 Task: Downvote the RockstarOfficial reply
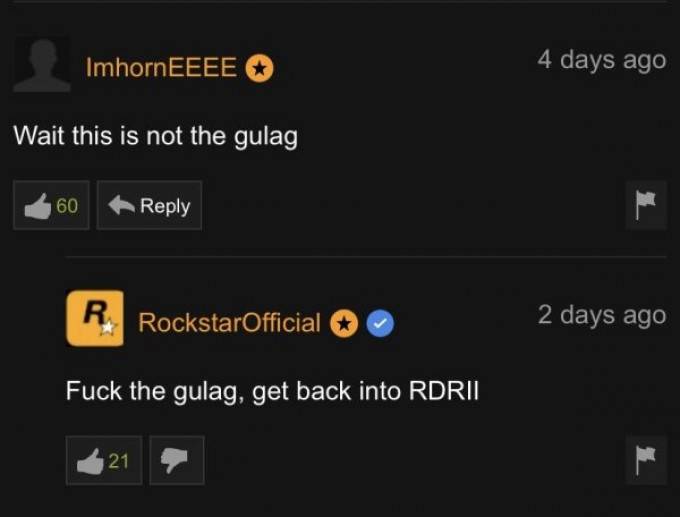(x=177, y=460)
